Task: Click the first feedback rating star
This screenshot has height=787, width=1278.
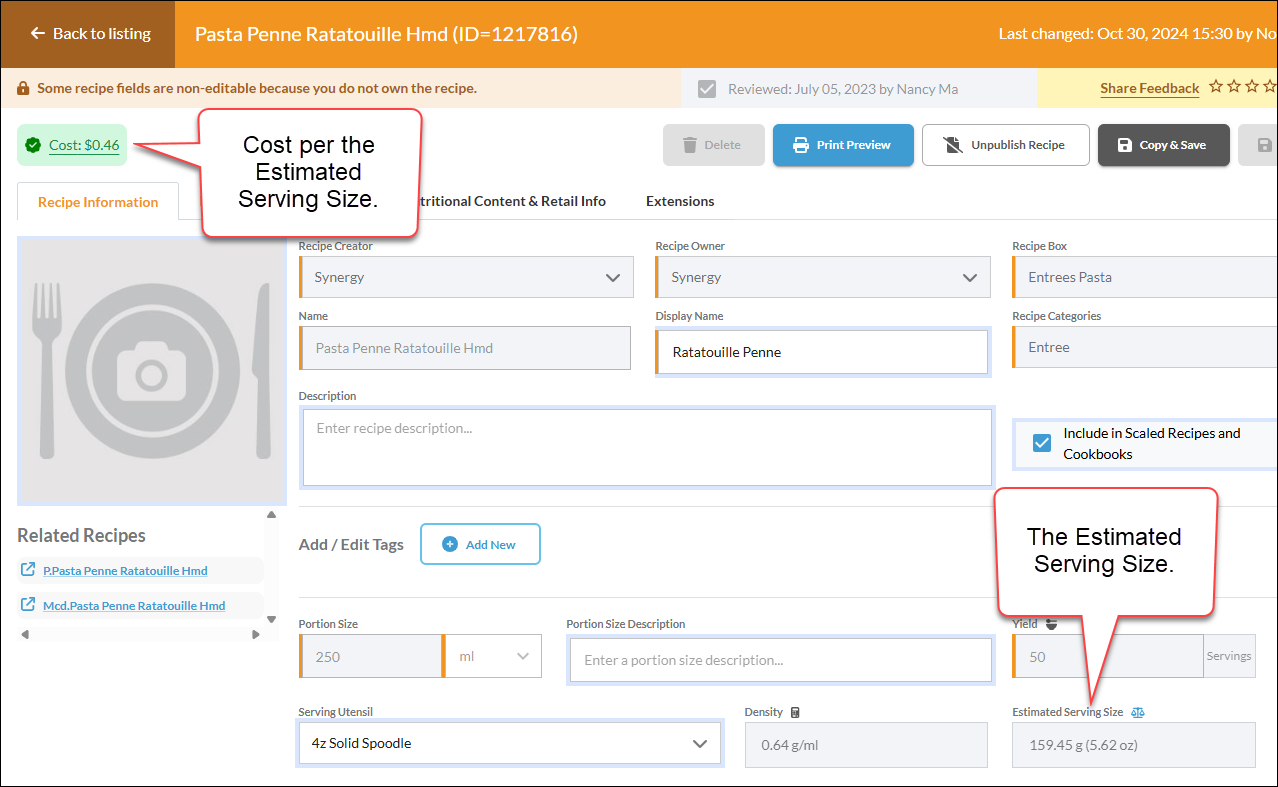Action: (1216, 87)
